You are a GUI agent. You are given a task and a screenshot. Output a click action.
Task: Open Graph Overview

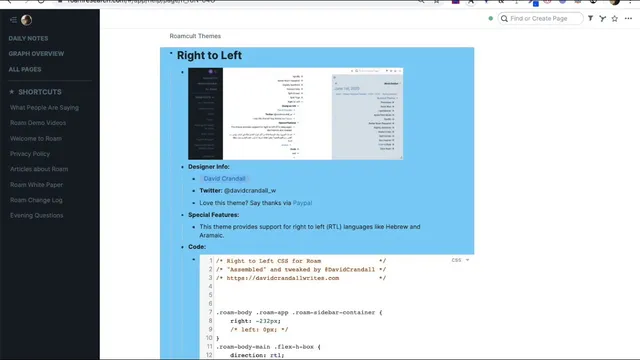click(x=36, y=54)
